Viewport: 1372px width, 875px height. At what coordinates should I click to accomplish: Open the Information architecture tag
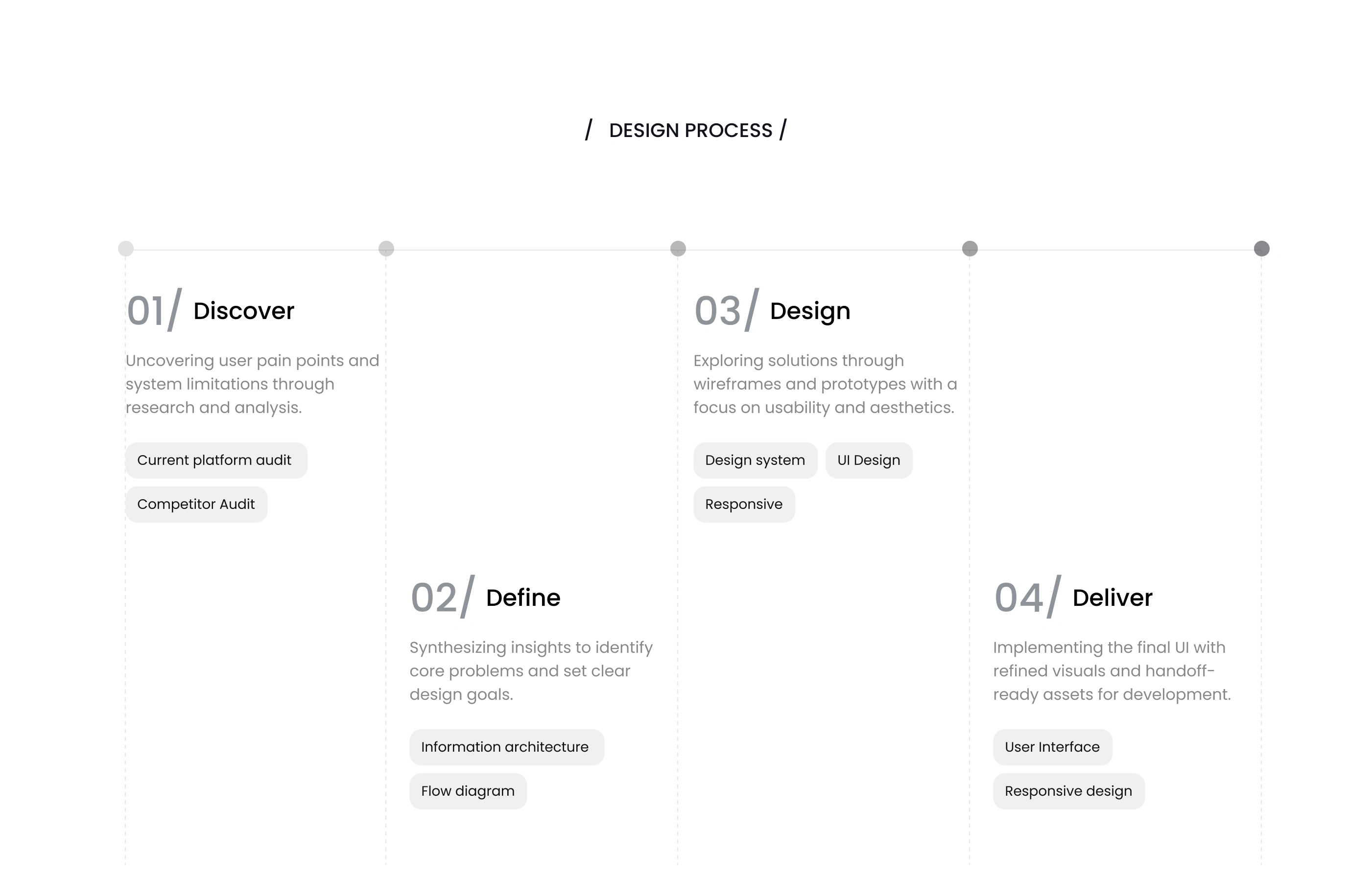(506, 747)
